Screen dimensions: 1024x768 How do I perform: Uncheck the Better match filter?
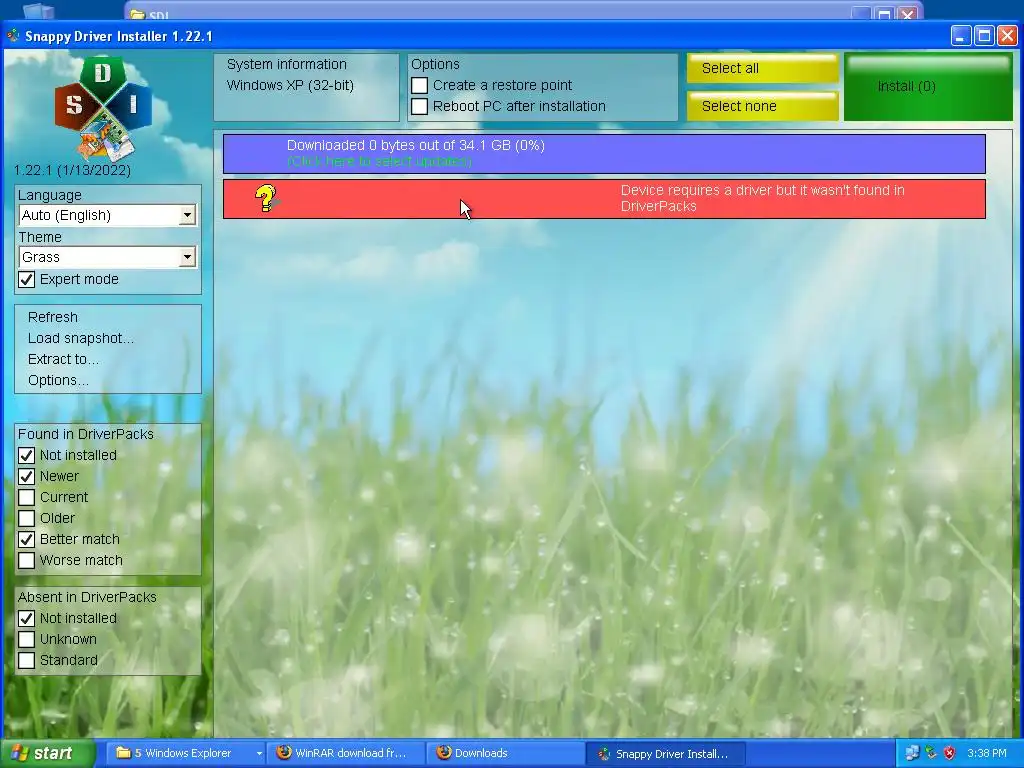click(x=26, y=539)
